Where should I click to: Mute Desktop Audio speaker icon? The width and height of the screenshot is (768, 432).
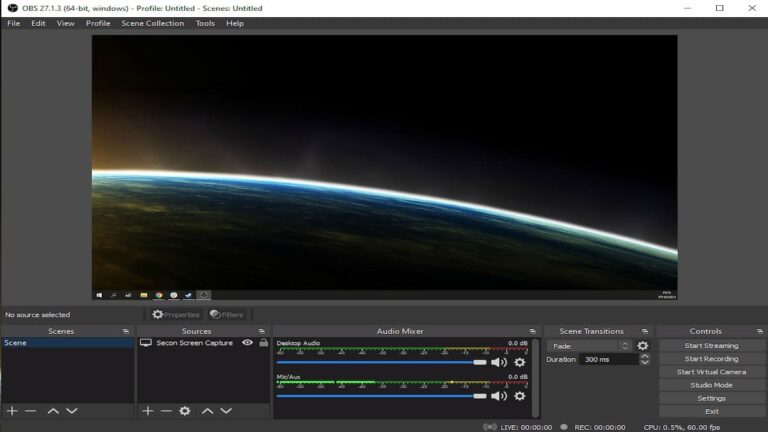coord(498,362)
